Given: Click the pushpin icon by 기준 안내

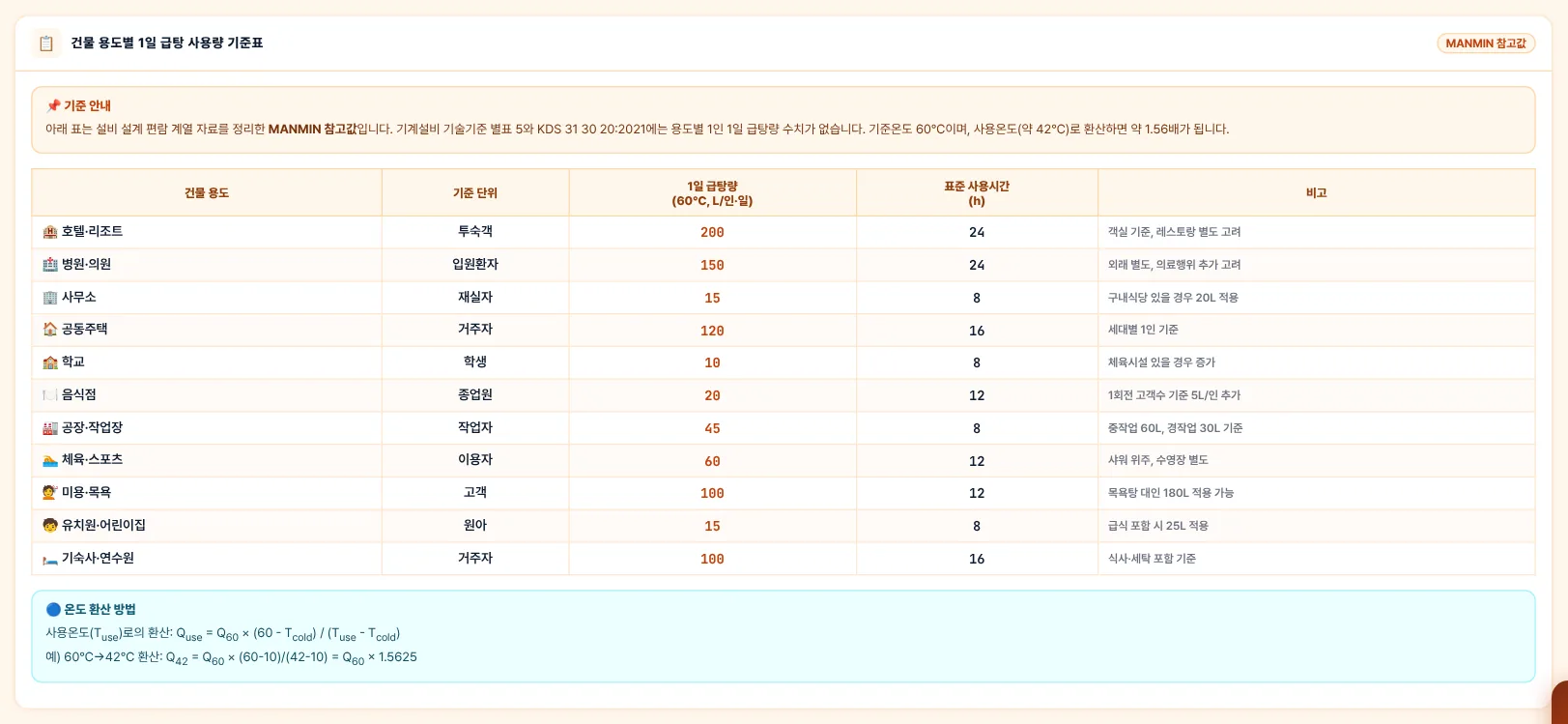Looking at the screenshot, I should click(53, 106).
